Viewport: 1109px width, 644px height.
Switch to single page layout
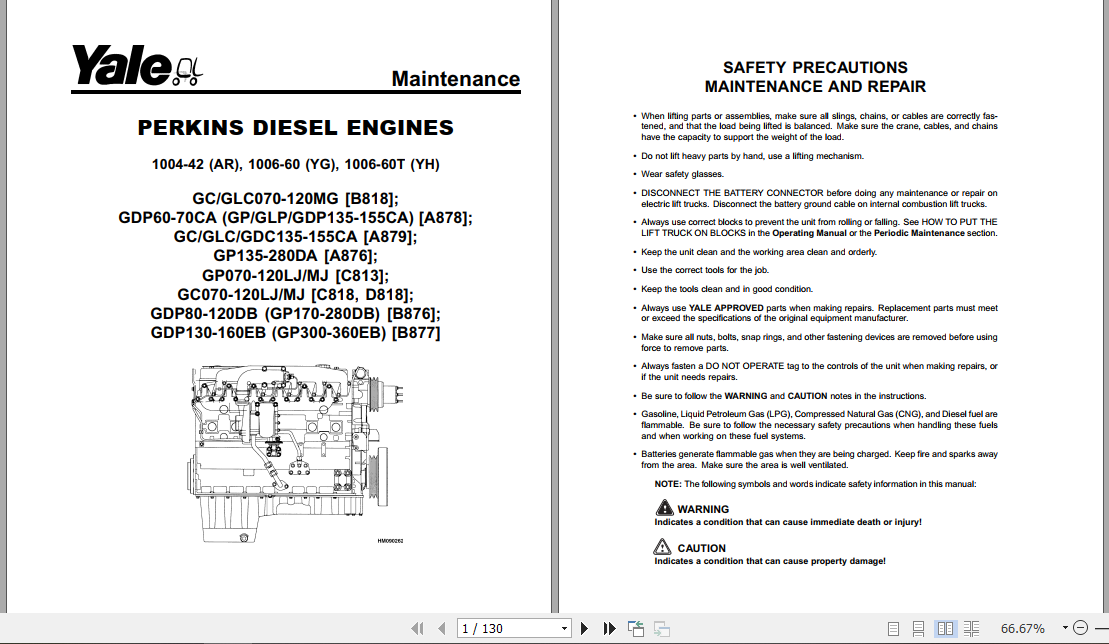click(893, 628)
